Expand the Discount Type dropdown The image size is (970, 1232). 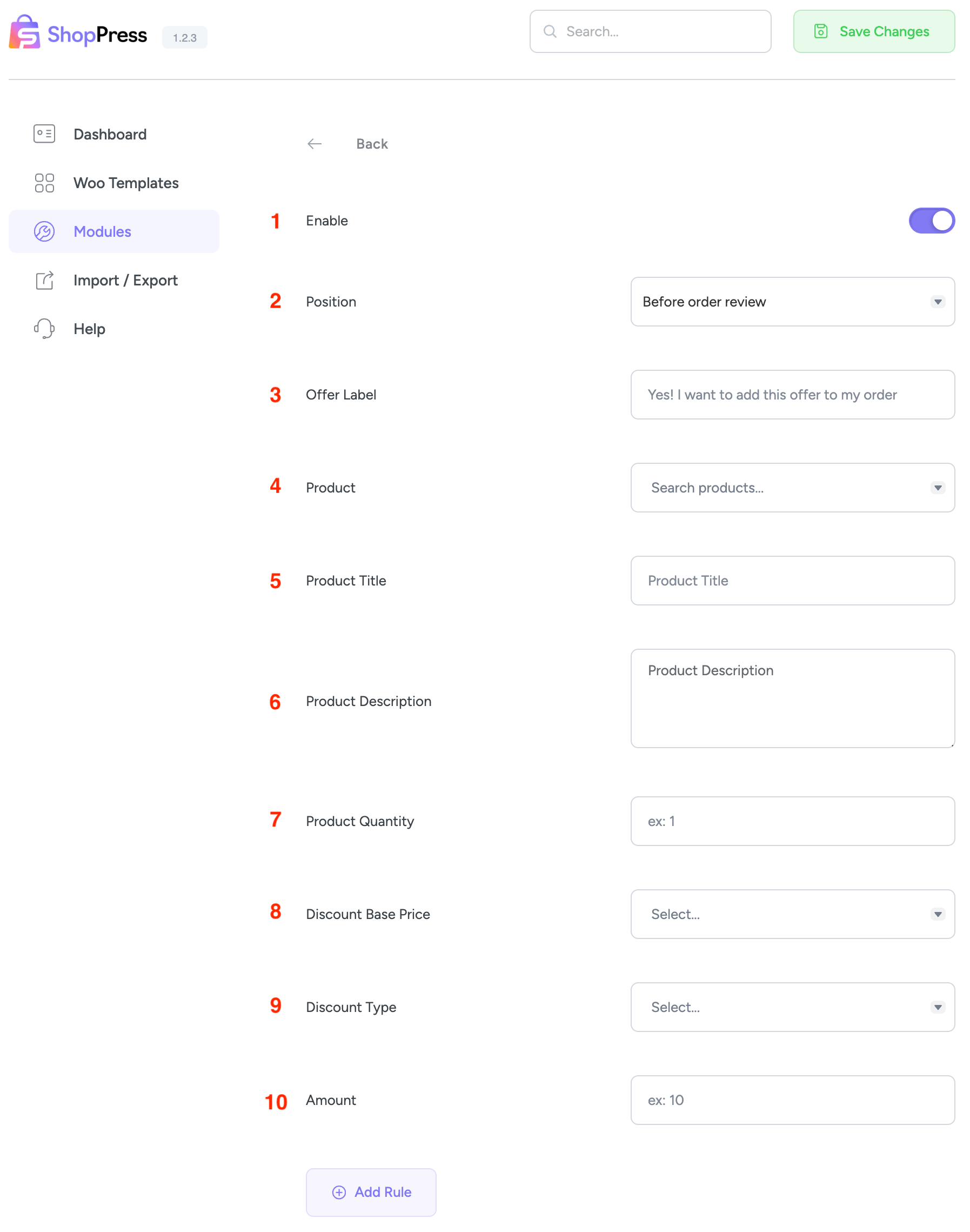point(792,1007)
